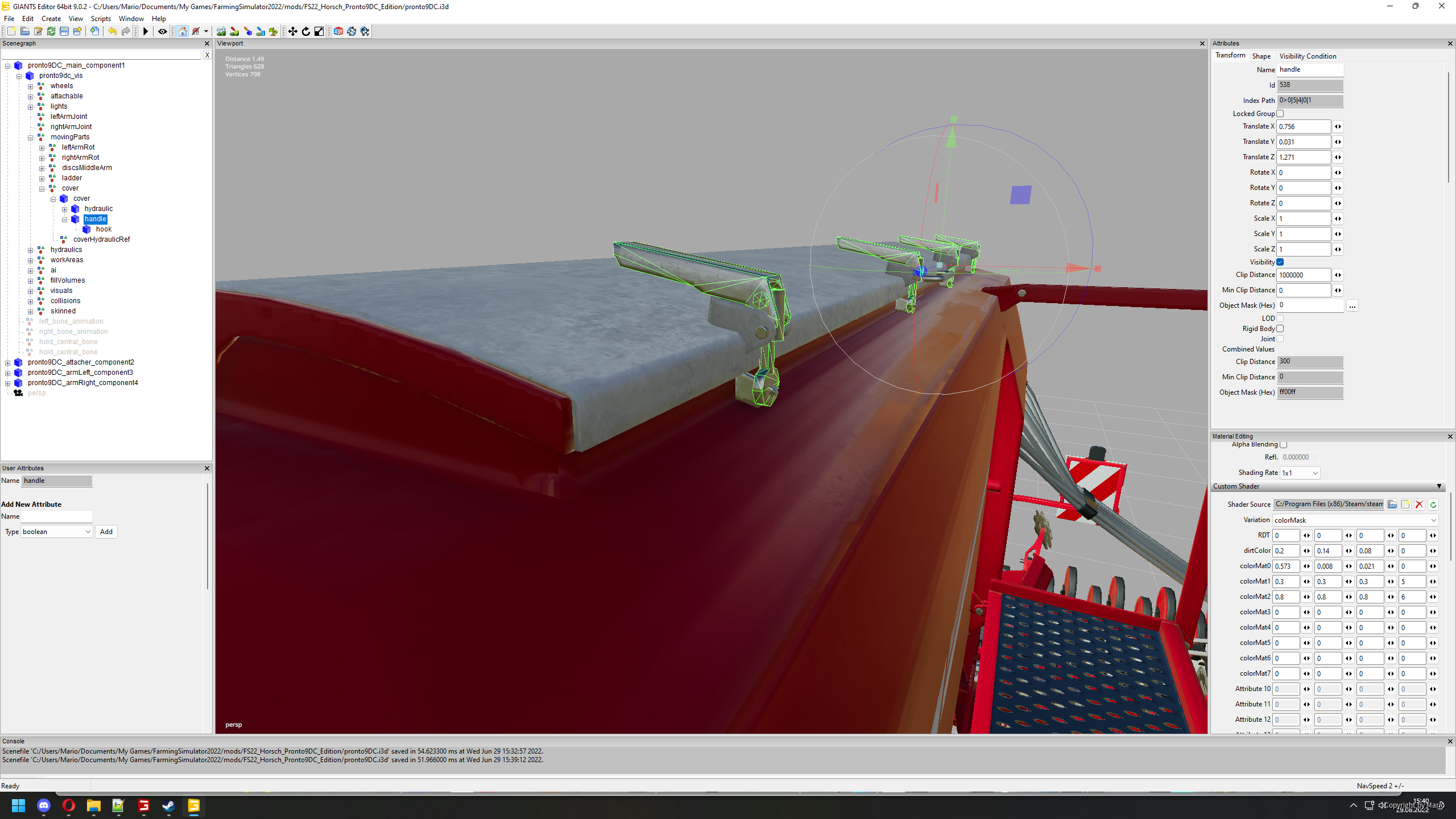
Task: Open the Create menu
Action: coord(51,19)
